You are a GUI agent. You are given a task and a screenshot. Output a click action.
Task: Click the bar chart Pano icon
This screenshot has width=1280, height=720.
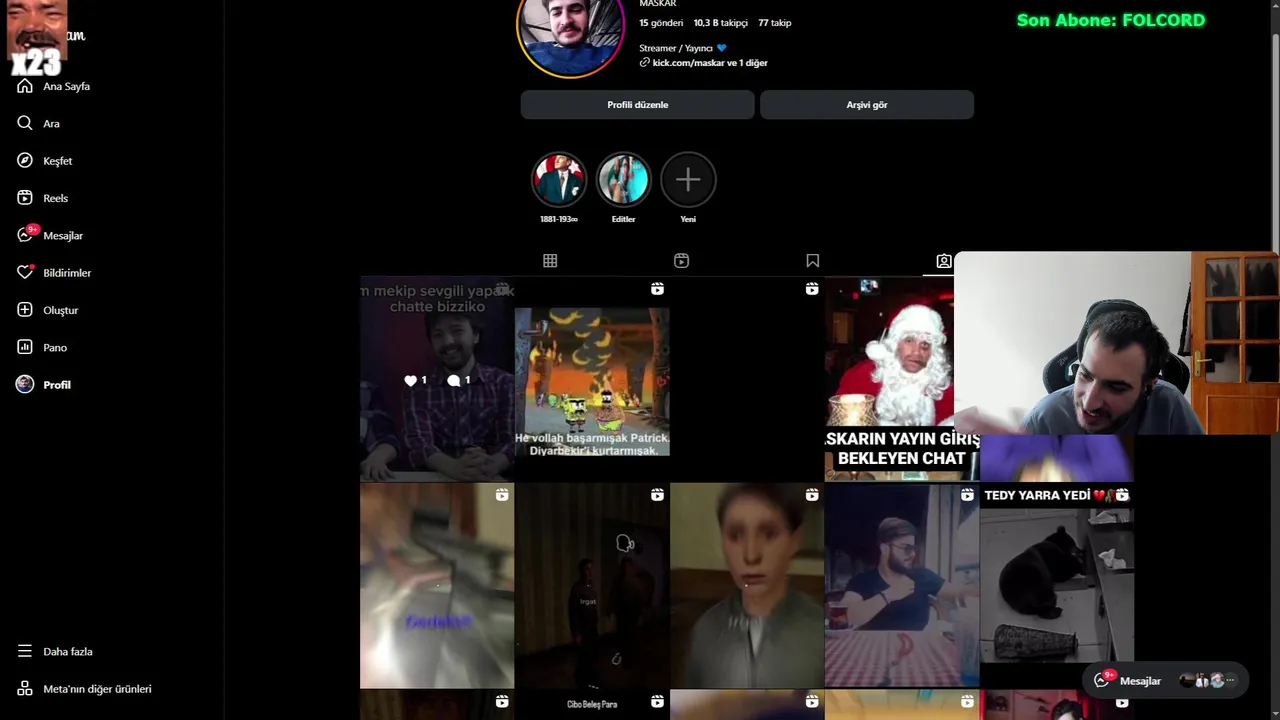point(25,347)
